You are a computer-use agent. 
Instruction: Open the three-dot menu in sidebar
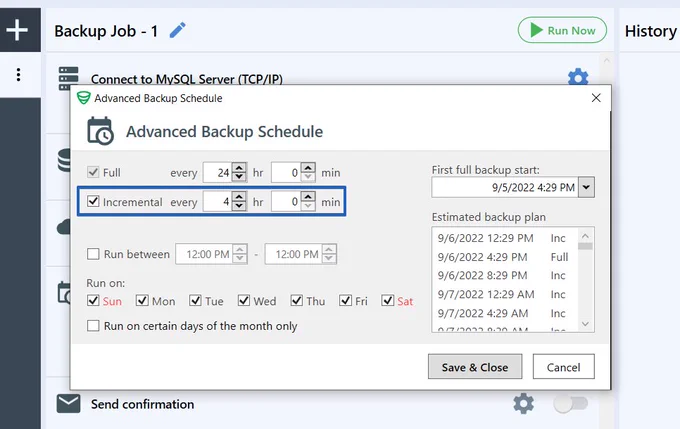[x=18, y=75]
